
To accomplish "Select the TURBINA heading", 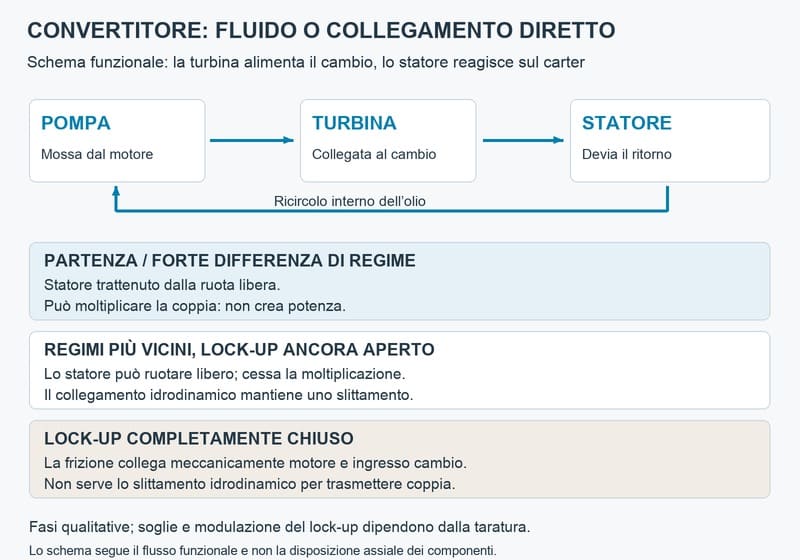I will [354, 123].
